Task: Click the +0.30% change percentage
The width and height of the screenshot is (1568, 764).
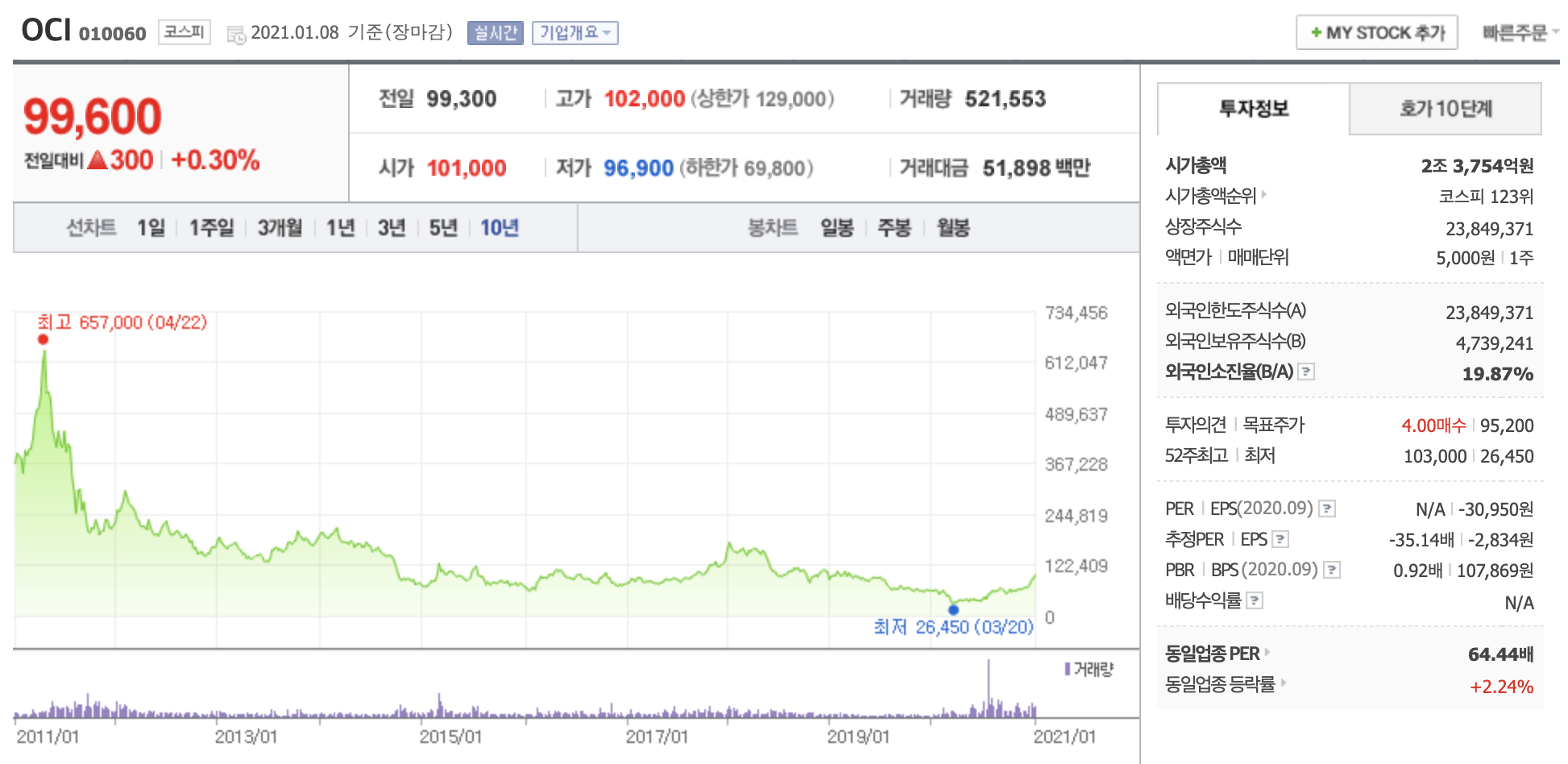Action: (x=215, y=160)
